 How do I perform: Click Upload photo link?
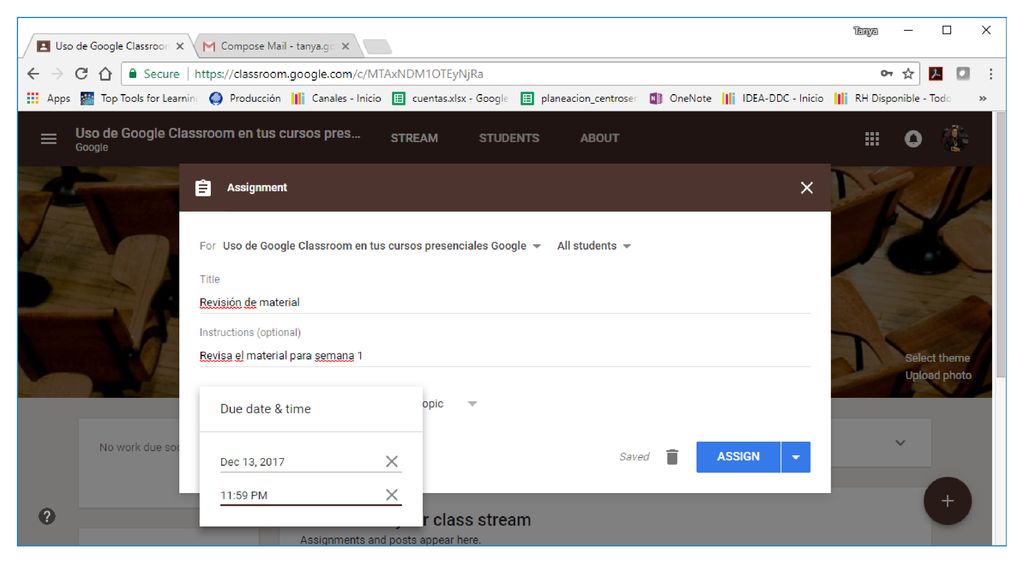(x=938, y=376)
